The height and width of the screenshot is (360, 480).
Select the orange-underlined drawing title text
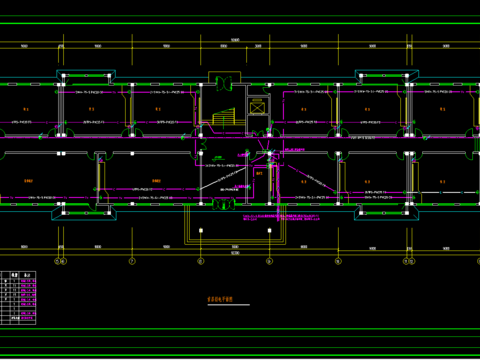[x=220, y=299]
